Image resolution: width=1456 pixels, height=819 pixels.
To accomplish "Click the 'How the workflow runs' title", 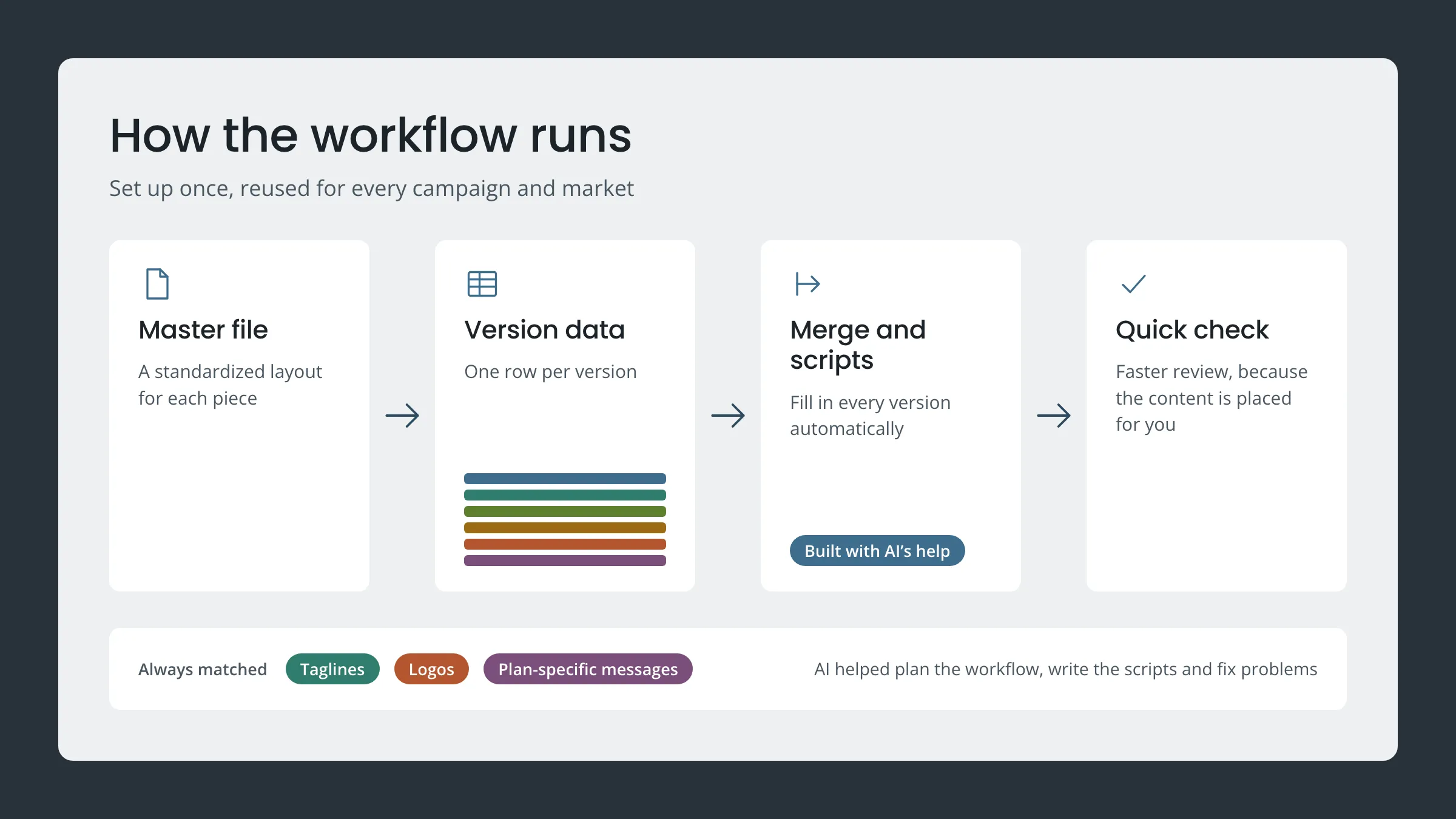I will 371,135.
